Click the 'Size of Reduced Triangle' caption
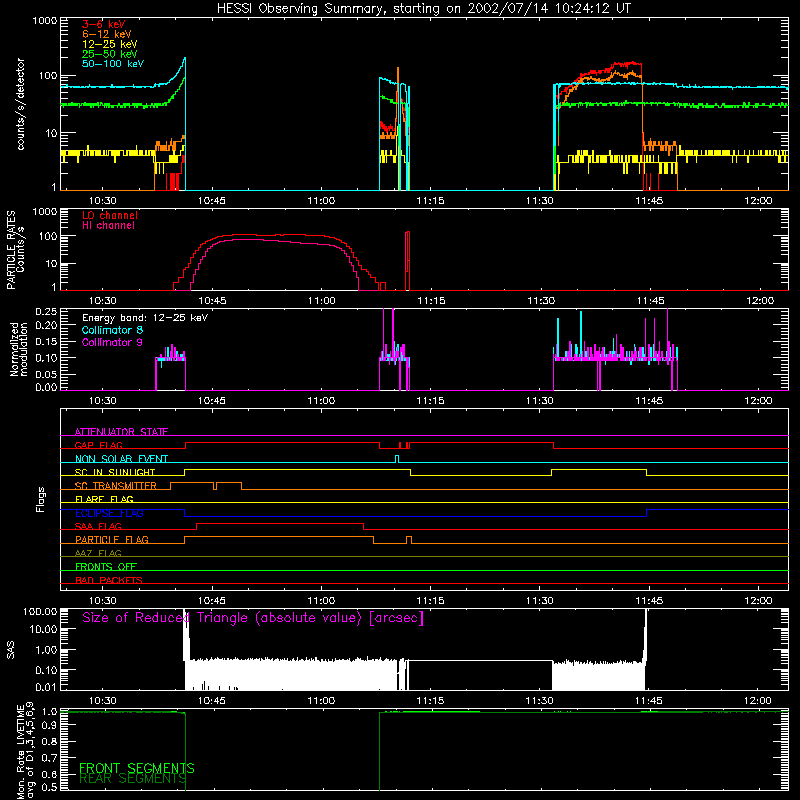 [x=253, y=618]
